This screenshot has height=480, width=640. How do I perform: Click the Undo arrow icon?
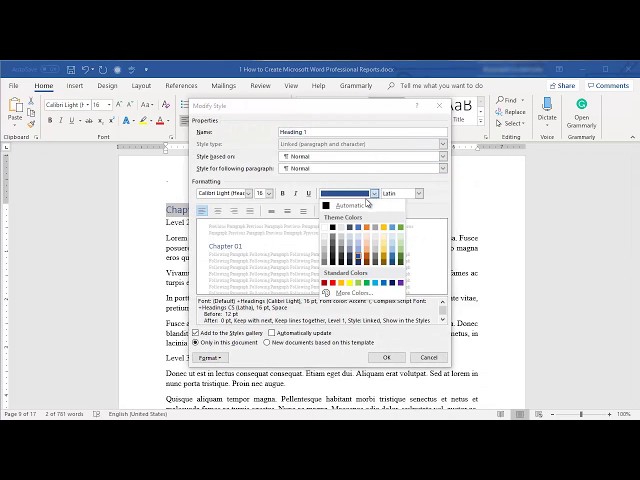coord(85,70)
